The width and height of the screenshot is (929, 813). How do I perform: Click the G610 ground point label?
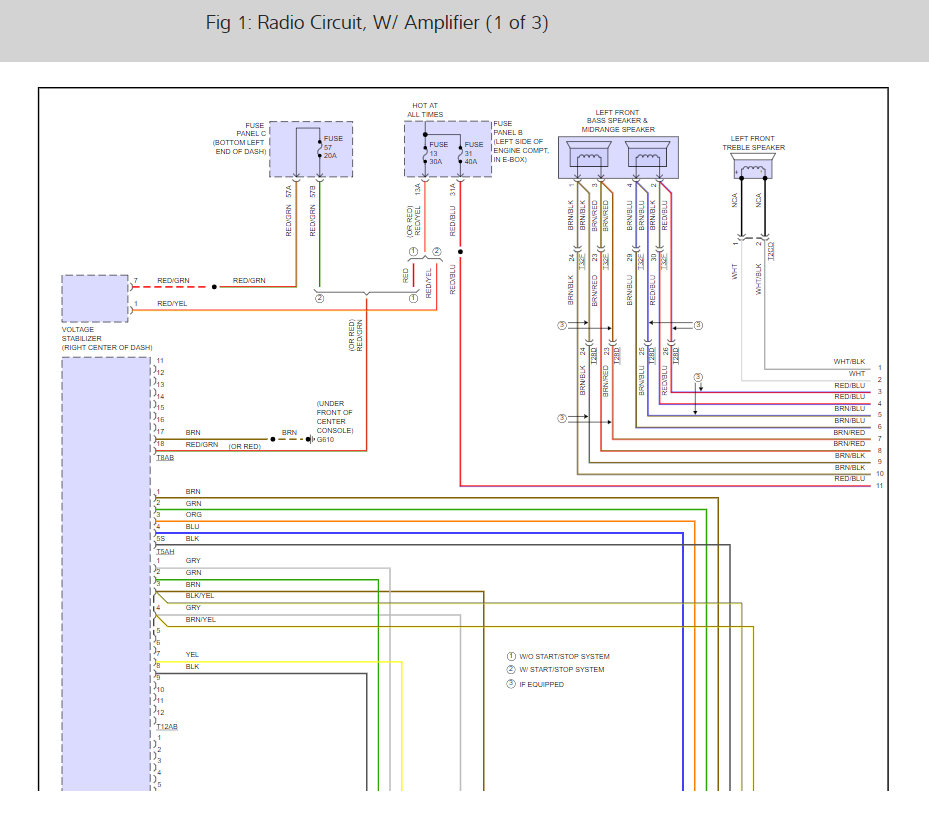(x=325, y=440)
